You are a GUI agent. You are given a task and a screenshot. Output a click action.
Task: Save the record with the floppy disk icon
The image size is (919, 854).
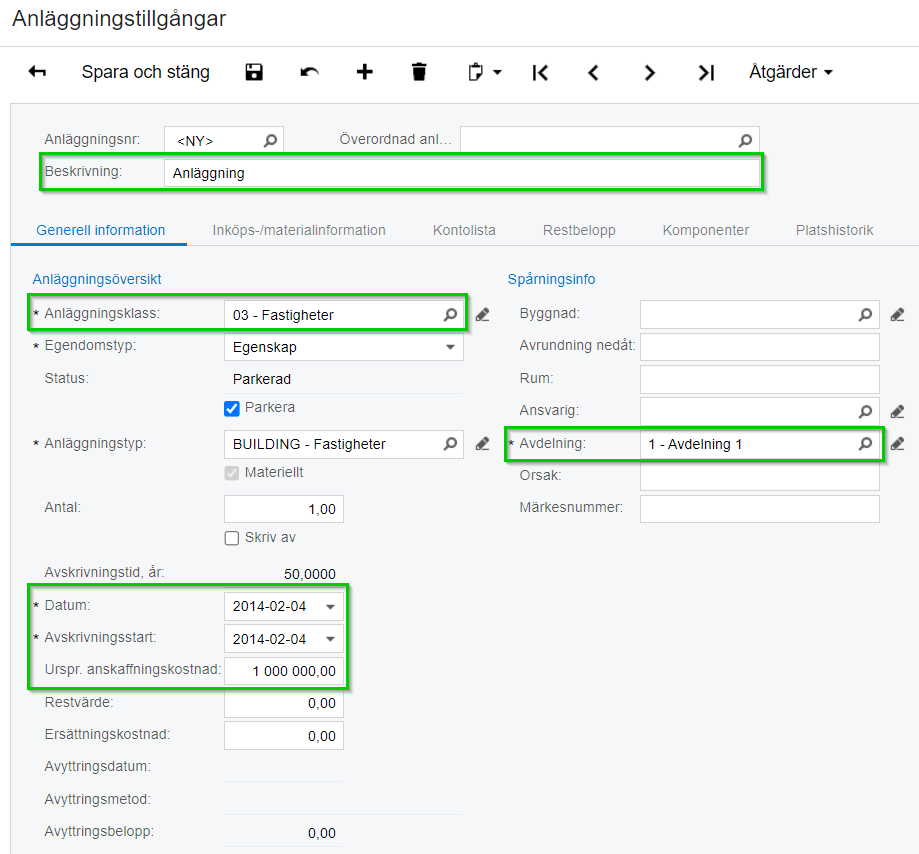tap(254, 72)
